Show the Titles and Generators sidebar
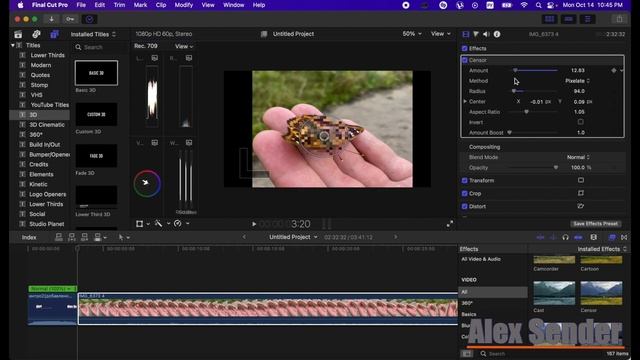640x360 pixels. tap(54, 34)
